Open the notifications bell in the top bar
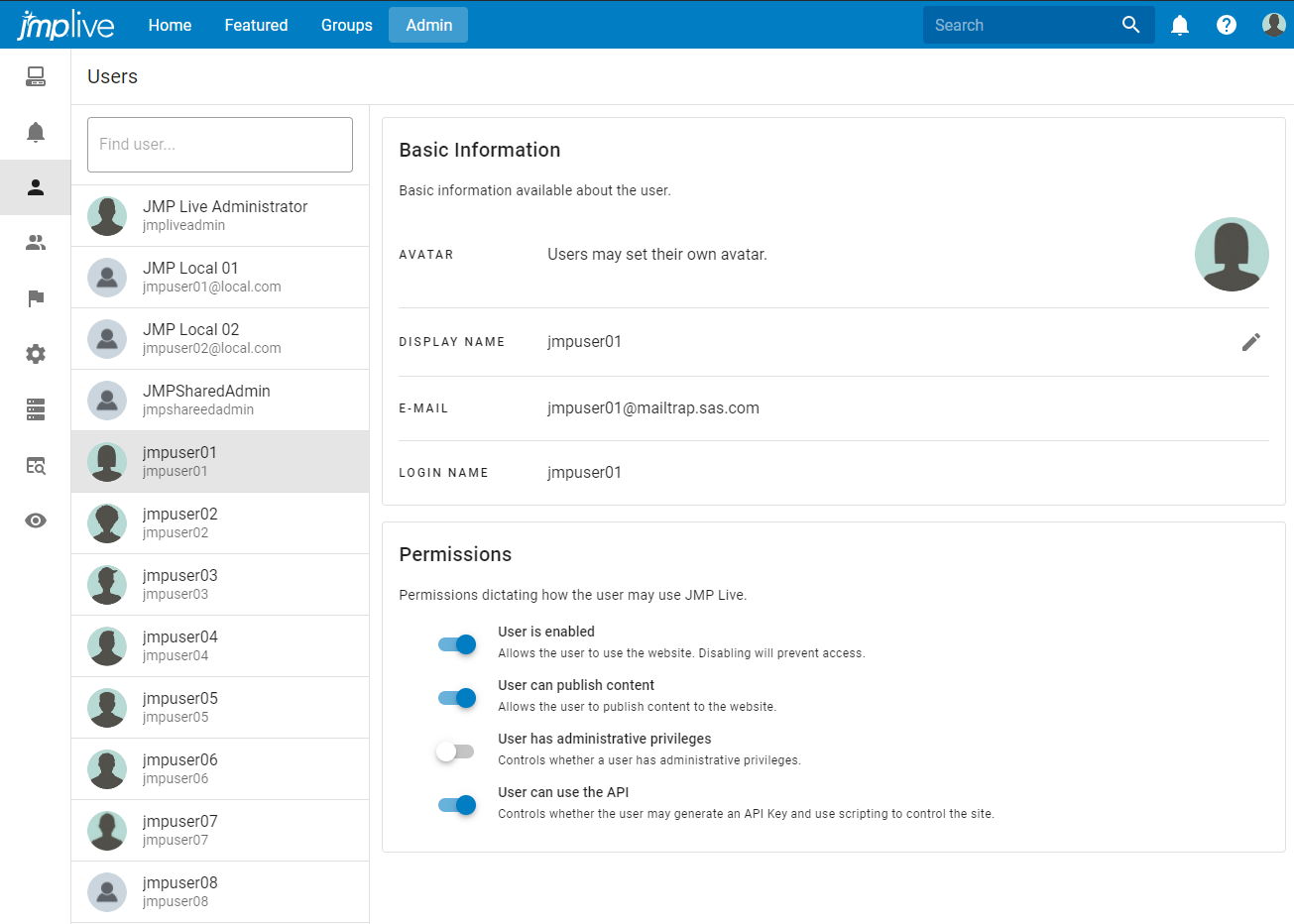The height and width of the screenshot is (924, 1294). tap(1180, 25)
